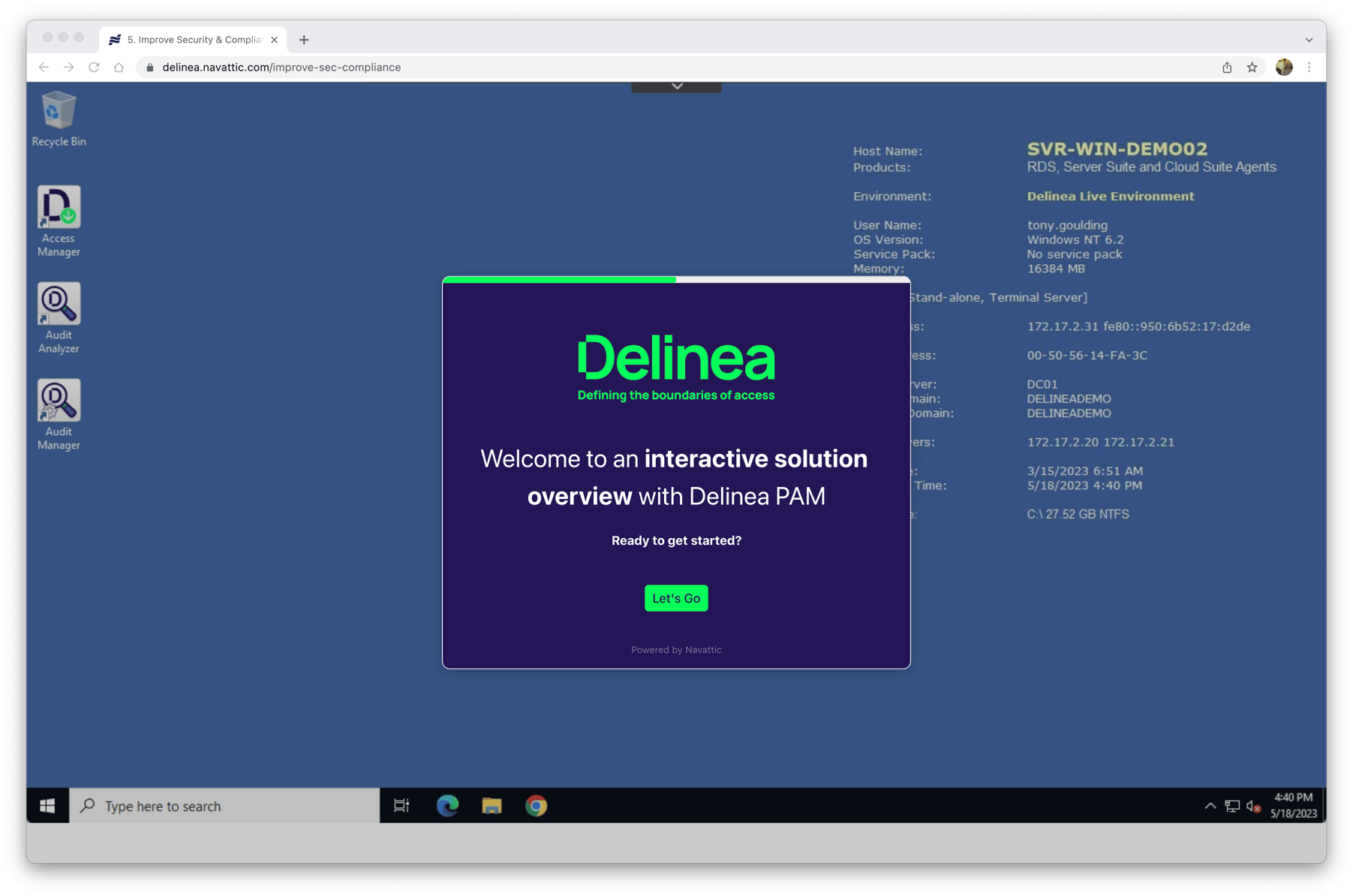1353x896 pixels.
Task: Select the Improve Security & Compliance tab
Action: pos(191,39)
